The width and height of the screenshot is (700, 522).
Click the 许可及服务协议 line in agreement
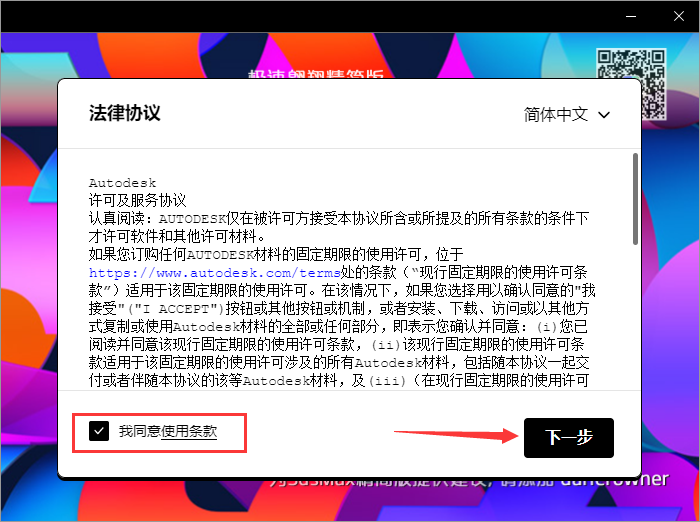click(138, 200)
